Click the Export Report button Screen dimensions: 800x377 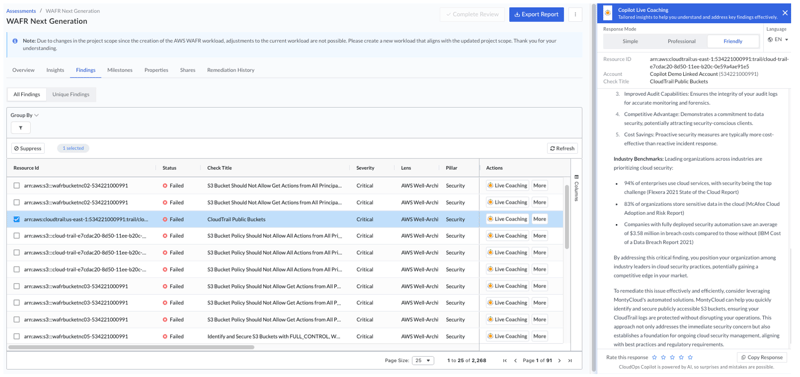click(536, 14)
